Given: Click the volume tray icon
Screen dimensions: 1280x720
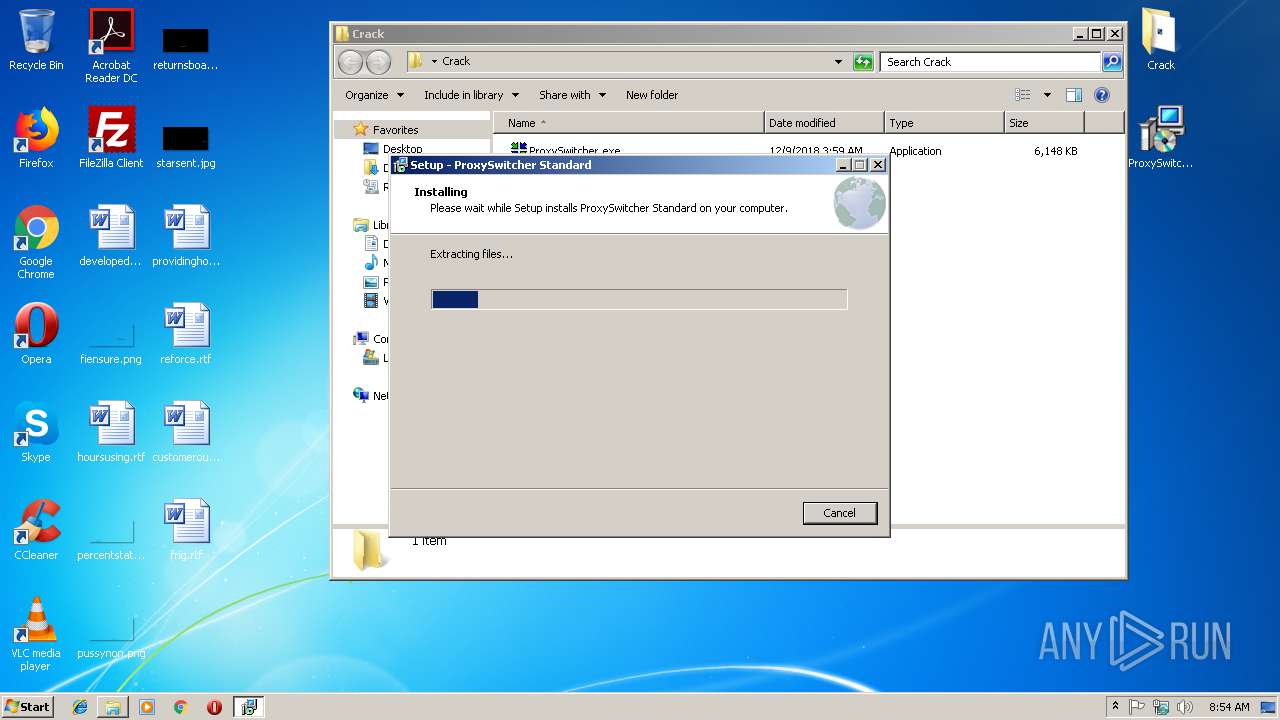Looking at the screenshot, I should 1185,707.
